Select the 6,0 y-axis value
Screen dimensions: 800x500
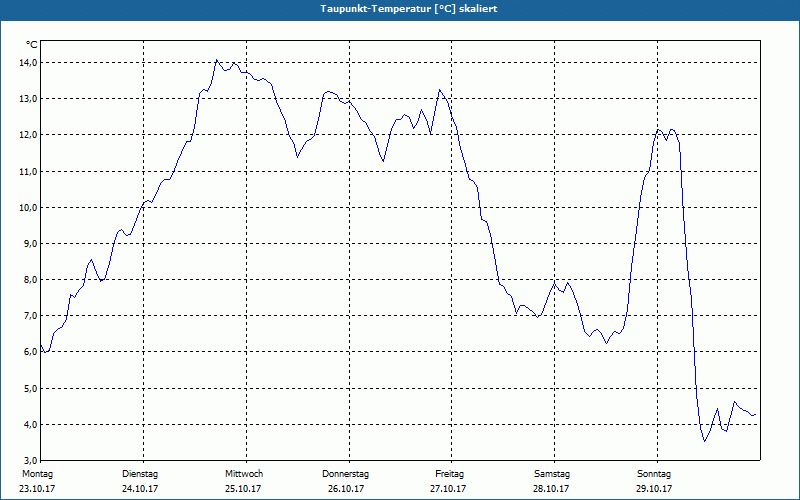coord(30,352)
